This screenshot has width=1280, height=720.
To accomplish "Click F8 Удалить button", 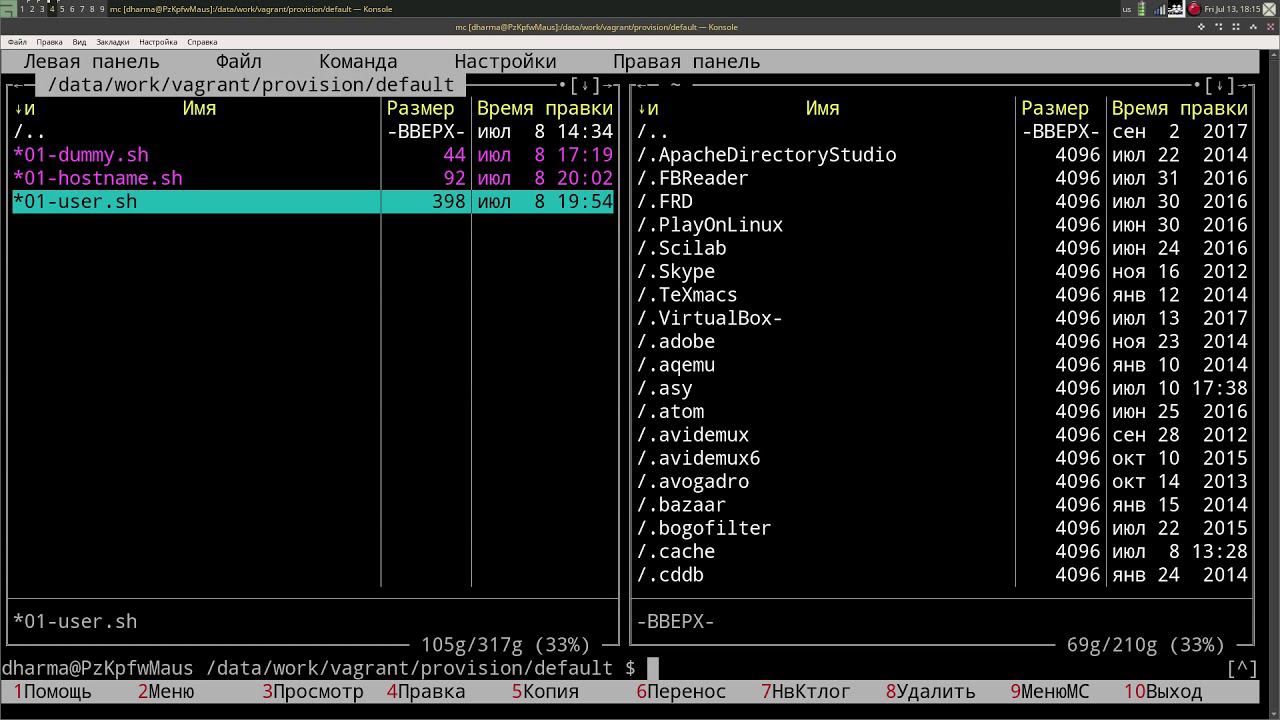I will (x=930, y=691).
